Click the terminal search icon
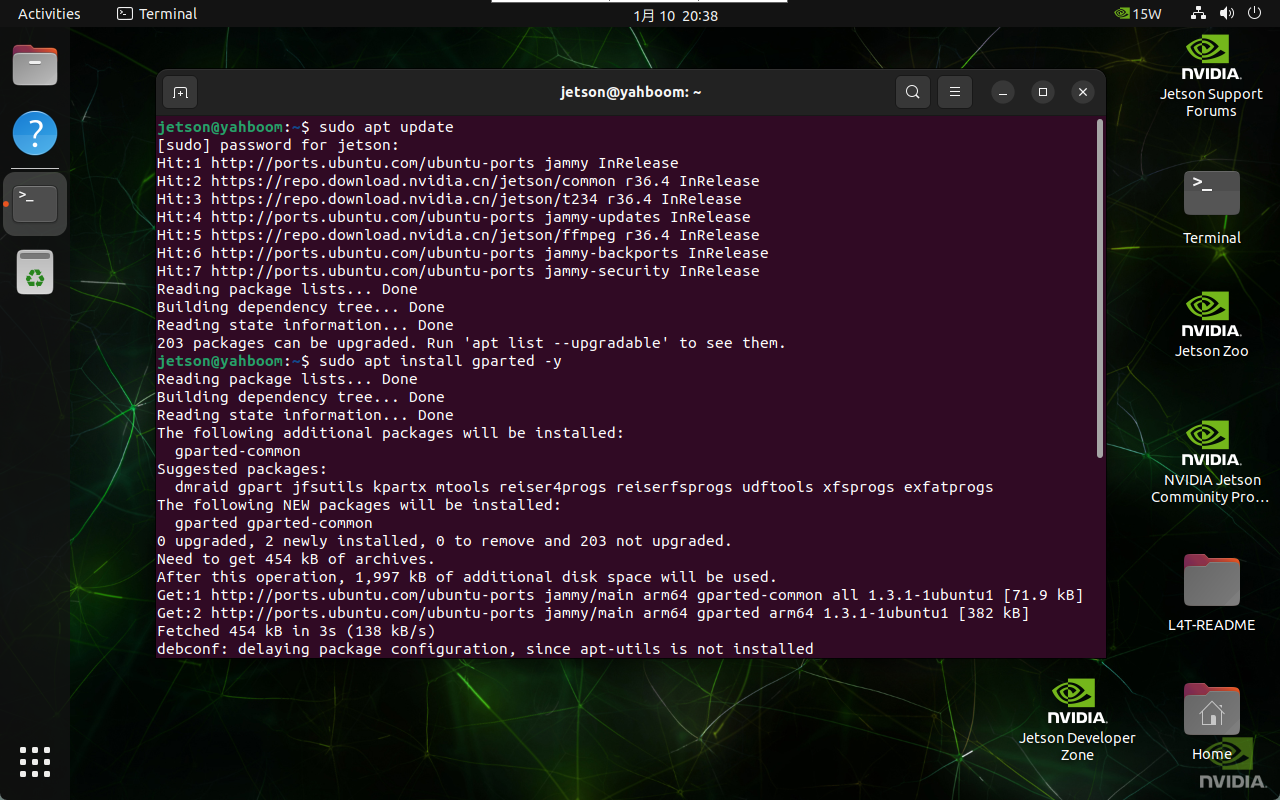 click(912, 92)
